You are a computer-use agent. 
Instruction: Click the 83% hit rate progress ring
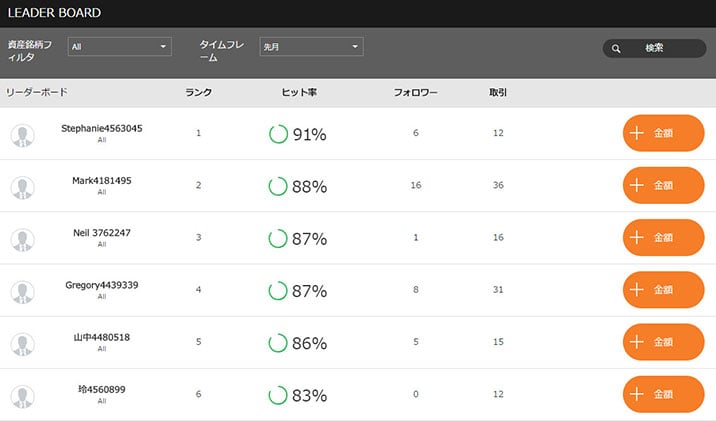tap(278, 395)
